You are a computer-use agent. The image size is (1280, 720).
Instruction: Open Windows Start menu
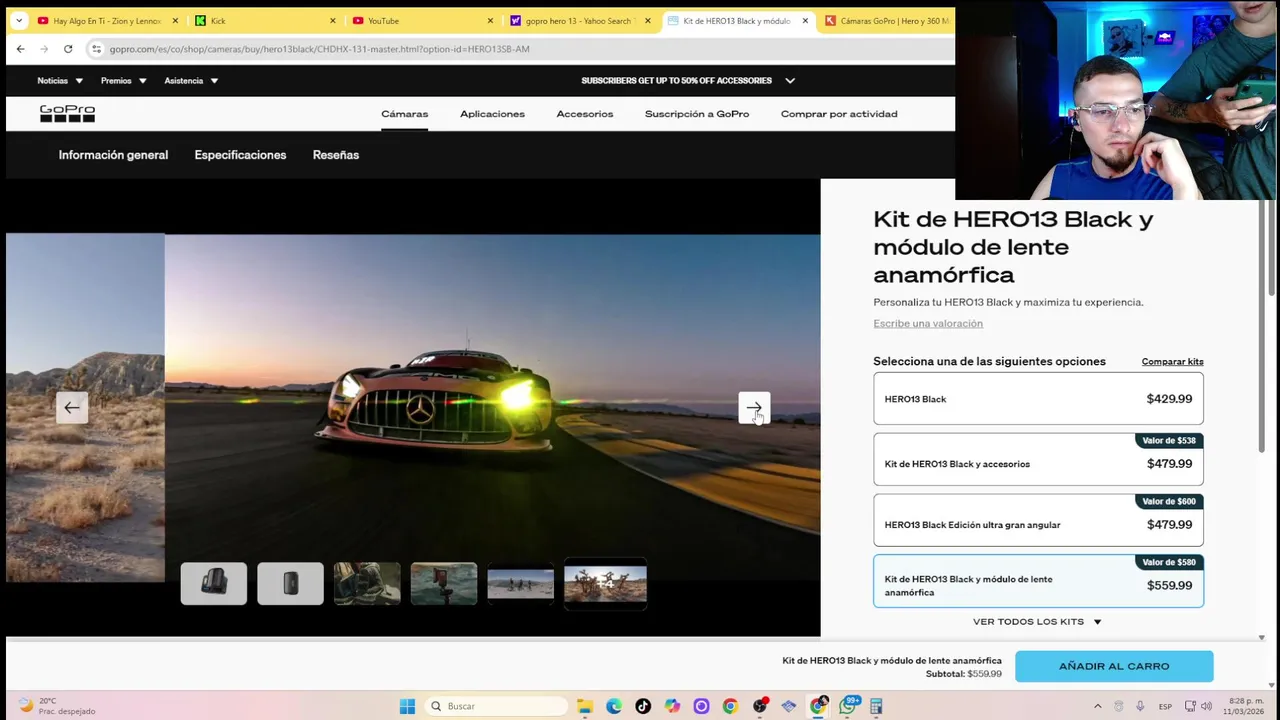(x=407, y=706)
